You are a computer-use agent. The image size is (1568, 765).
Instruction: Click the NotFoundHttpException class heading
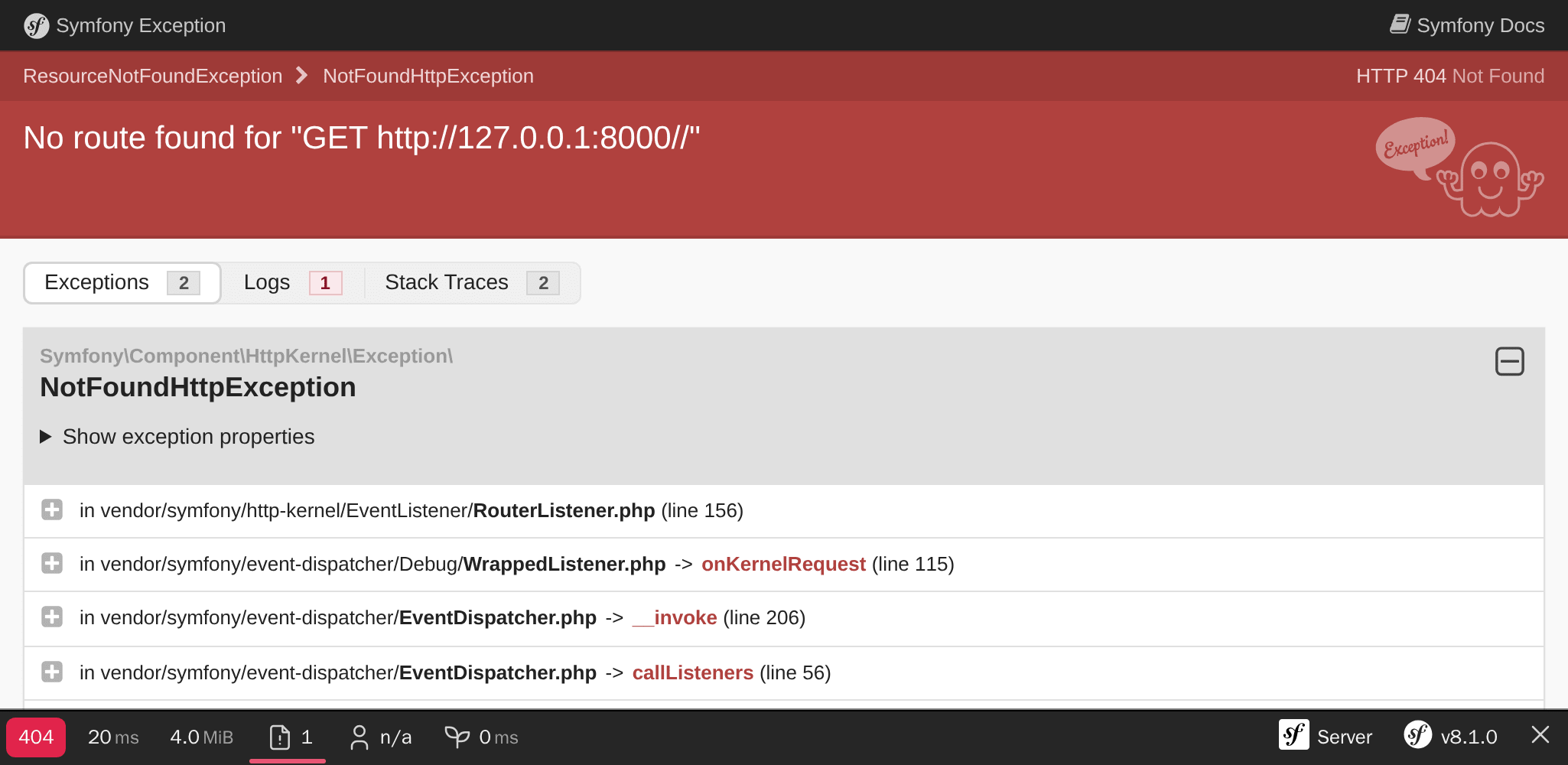pos(198,387)
